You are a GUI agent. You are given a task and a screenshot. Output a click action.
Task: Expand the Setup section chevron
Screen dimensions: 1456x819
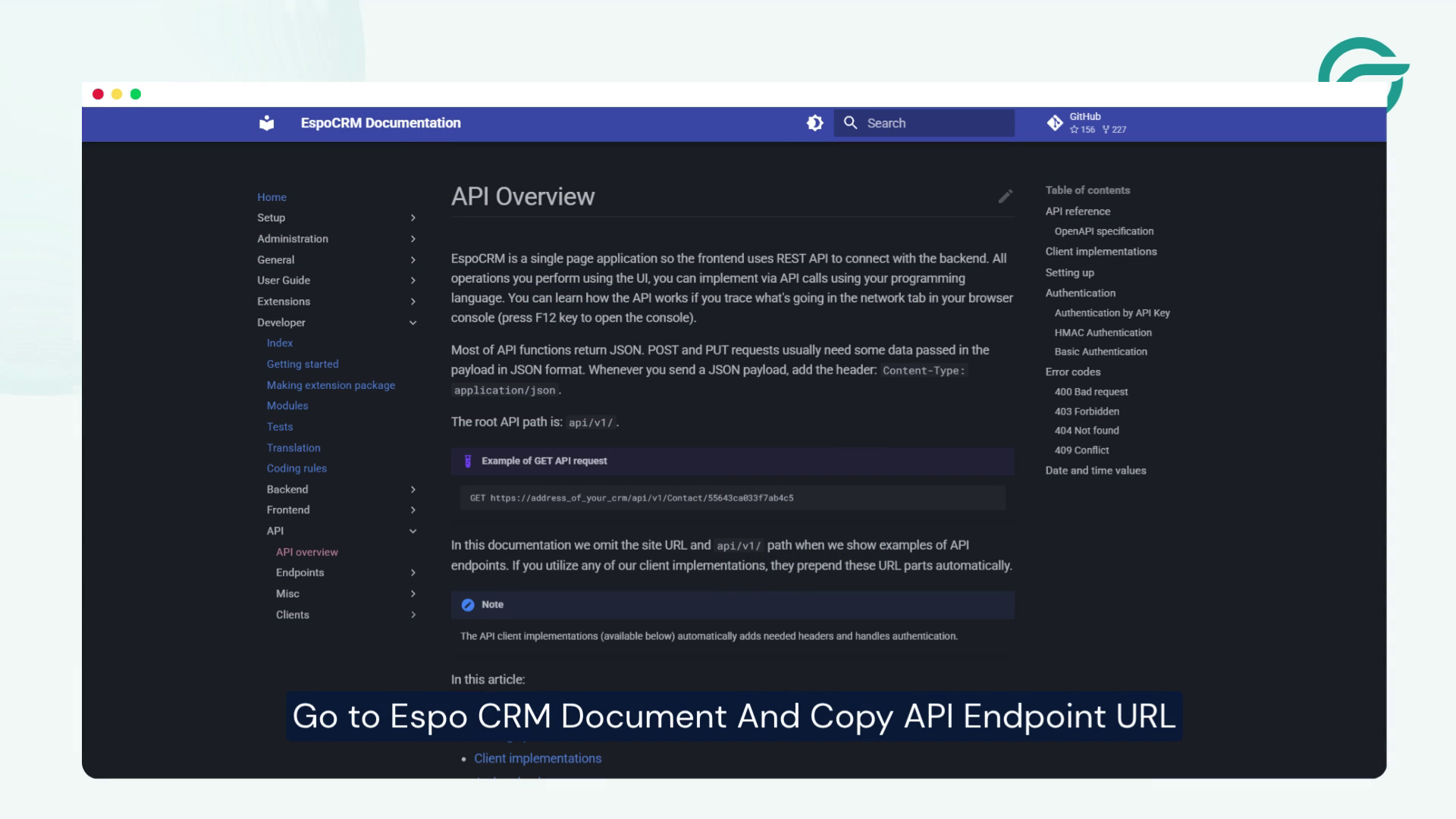[x=413, y=218]
